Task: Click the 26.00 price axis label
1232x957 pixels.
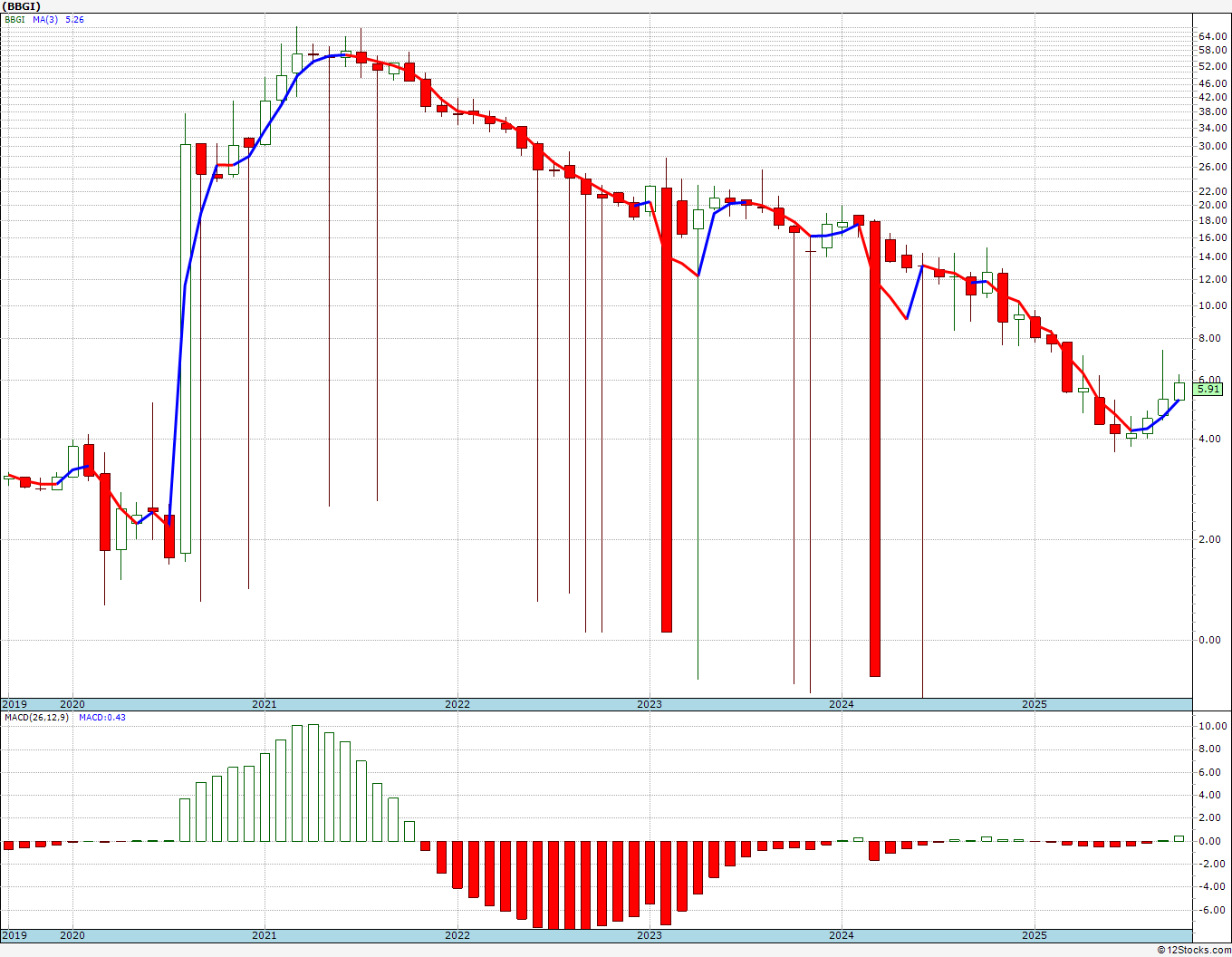Action: [1212, 167]
